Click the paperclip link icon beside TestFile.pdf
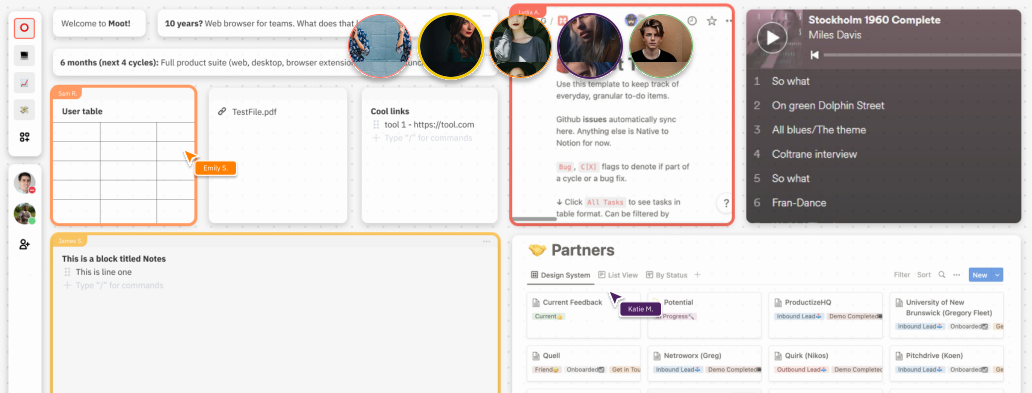The width and height of the screenshot is (1032, 393). [222, 112]
